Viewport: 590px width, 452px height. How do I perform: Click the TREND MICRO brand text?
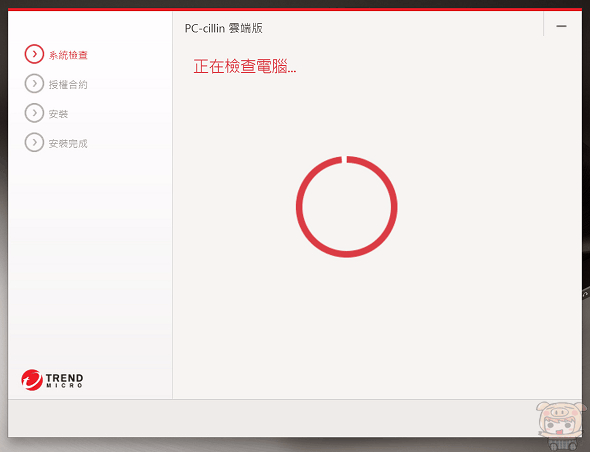pos(64,380)
